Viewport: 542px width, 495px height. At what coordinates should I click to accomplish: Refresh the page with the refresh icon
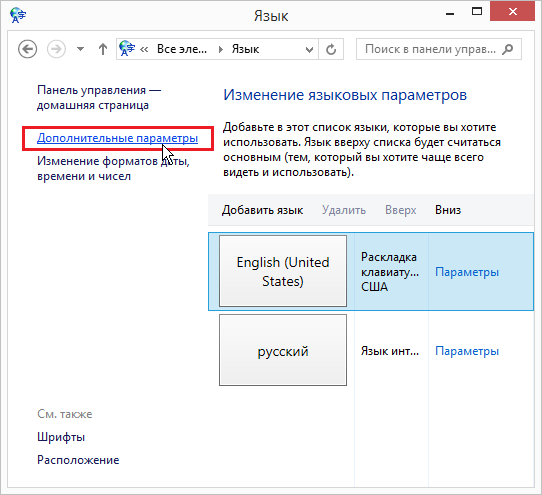pos(331,49)
